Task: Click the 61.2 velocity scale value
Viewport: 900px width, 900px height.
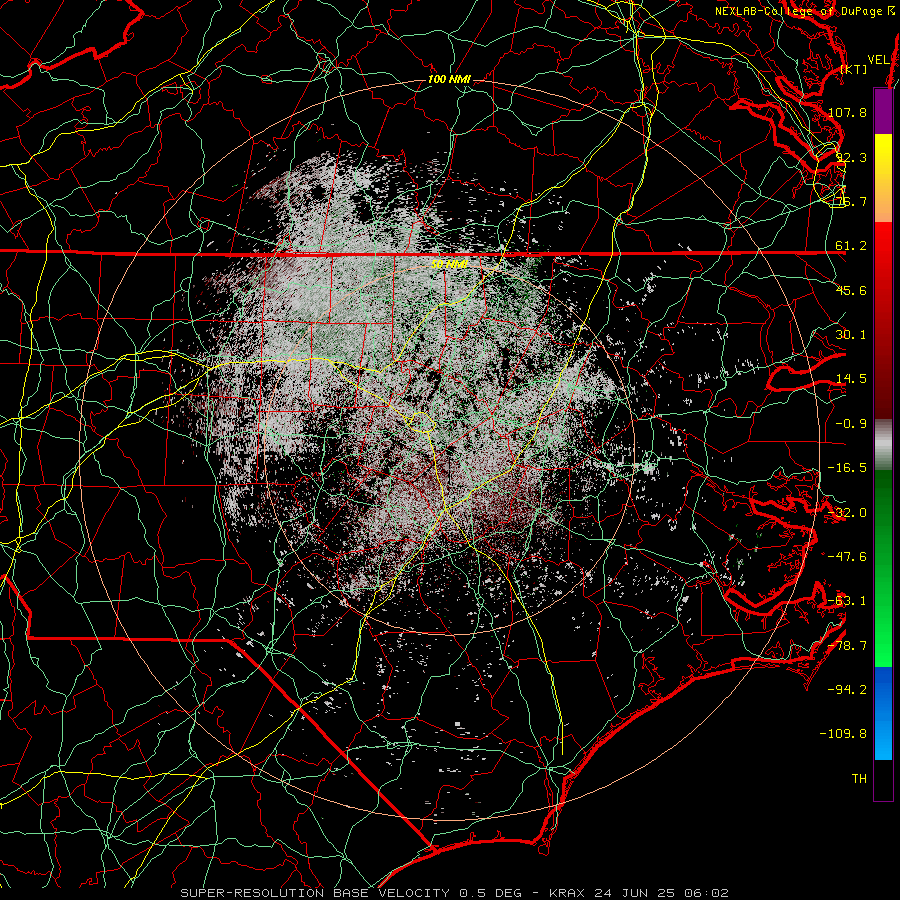Action: tap(851, 246)
